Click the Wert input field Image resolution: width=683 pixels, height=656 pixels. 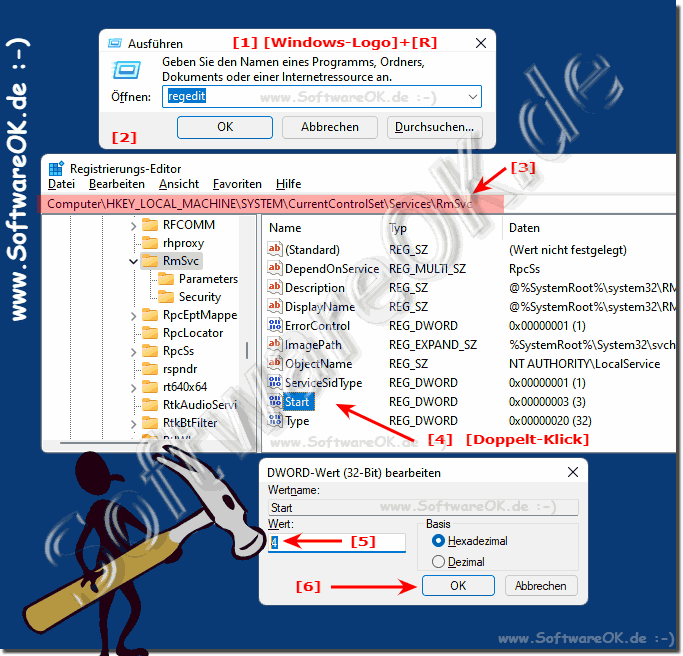(337, 542)
